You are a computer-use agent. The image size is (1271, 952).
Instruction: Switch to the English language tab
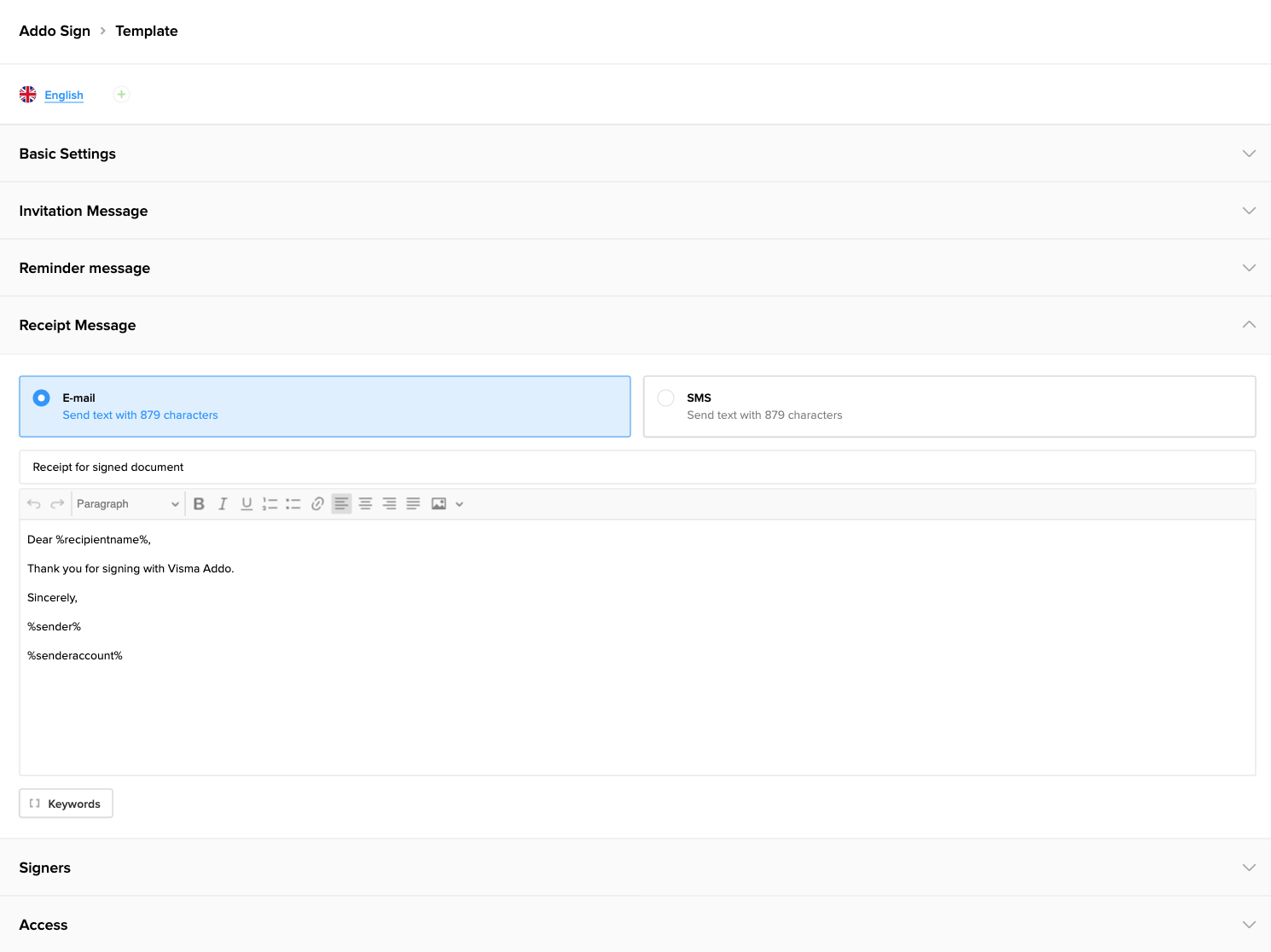point(64,95)
